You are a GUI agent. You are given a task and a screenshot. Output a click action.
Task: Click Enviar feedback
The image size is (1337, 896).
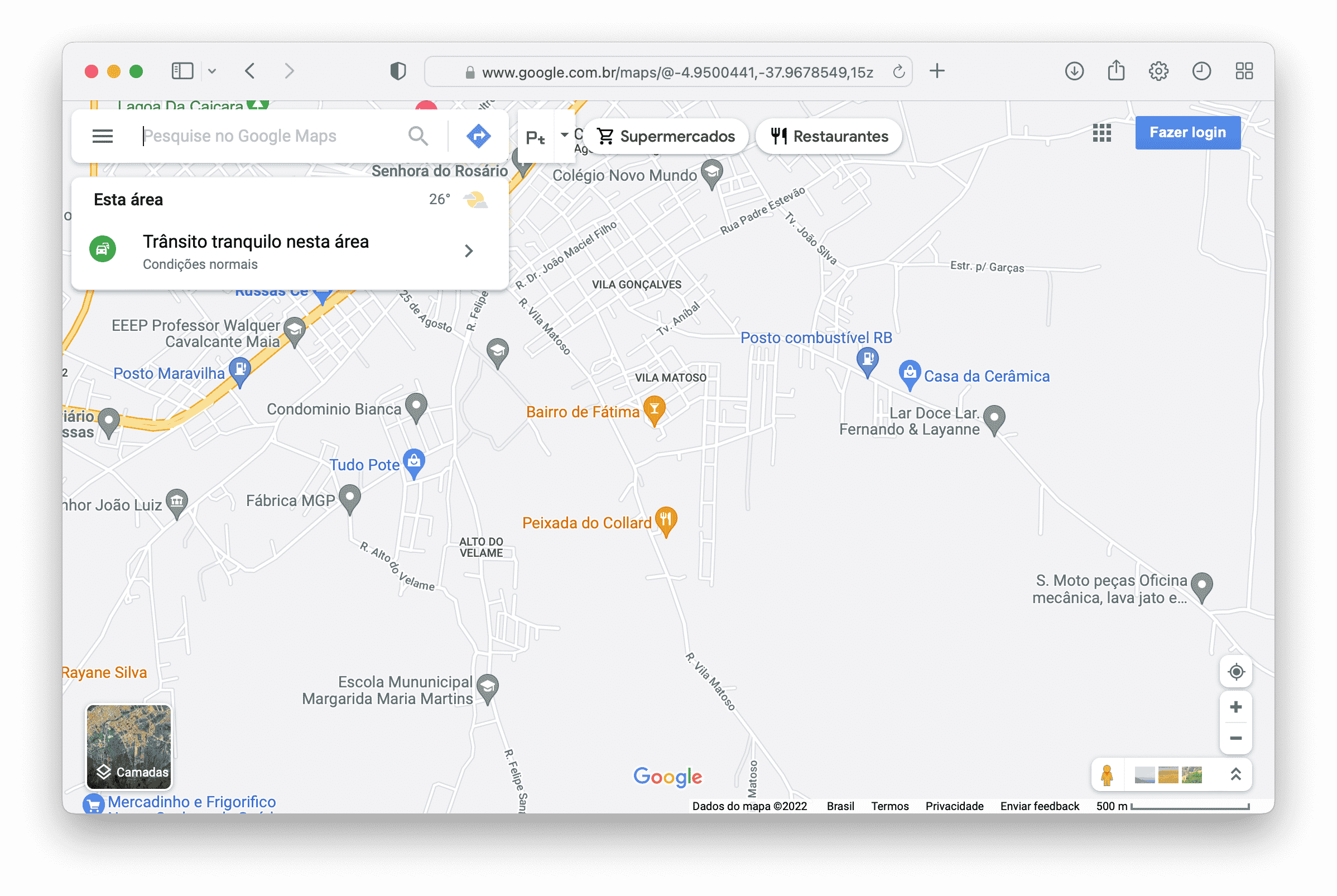pos(1040,806)
